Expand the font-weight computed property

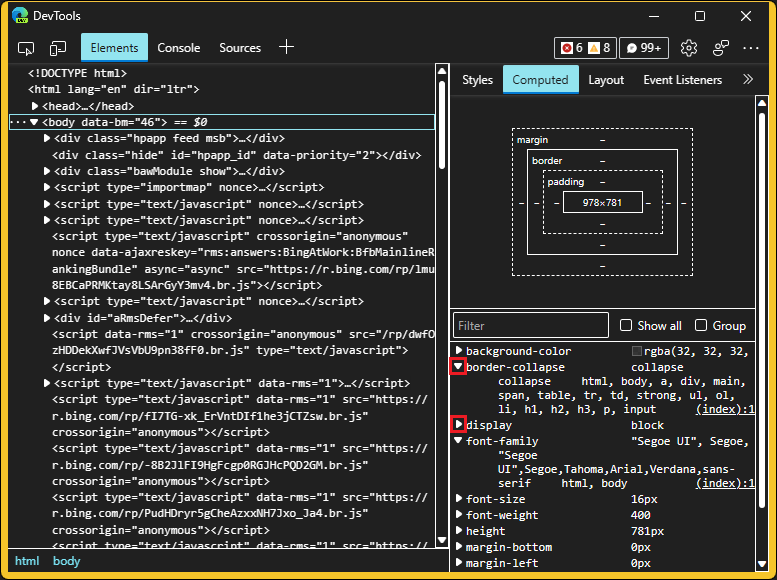coord(458,515)
